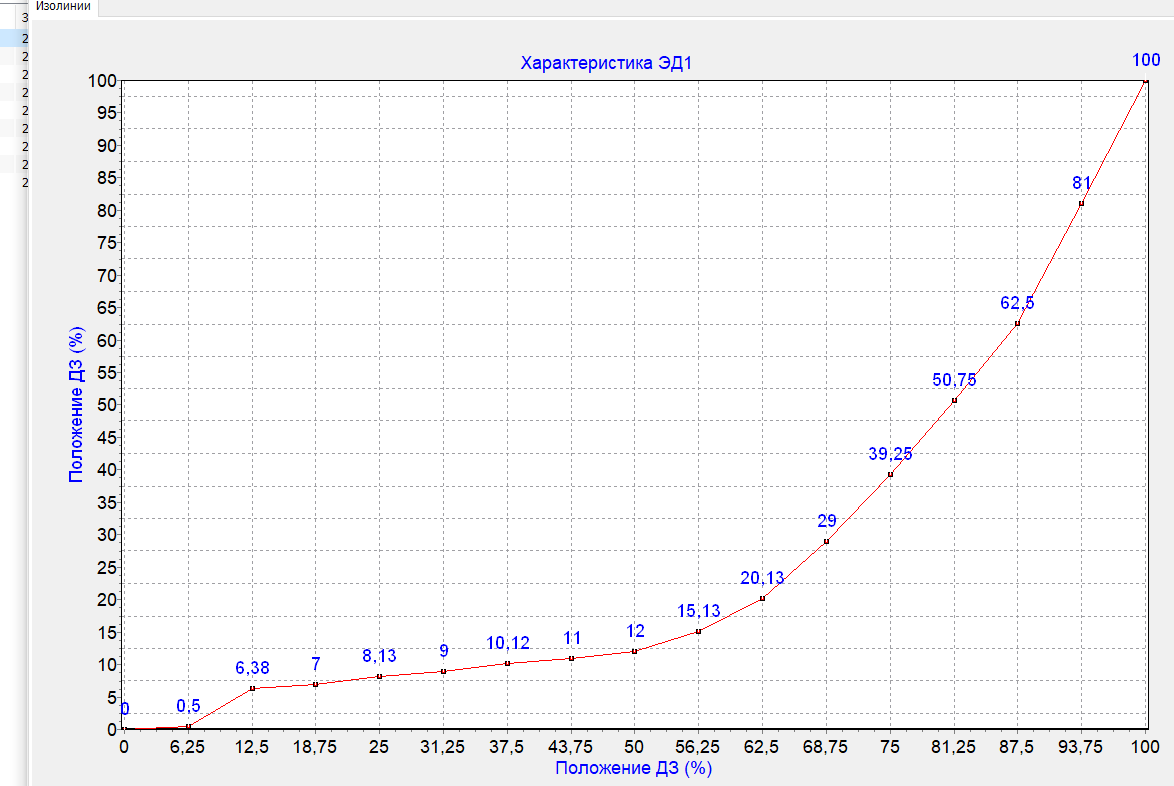
Task: Click the curve point labeled 50,75
Action: coord(954,400)
